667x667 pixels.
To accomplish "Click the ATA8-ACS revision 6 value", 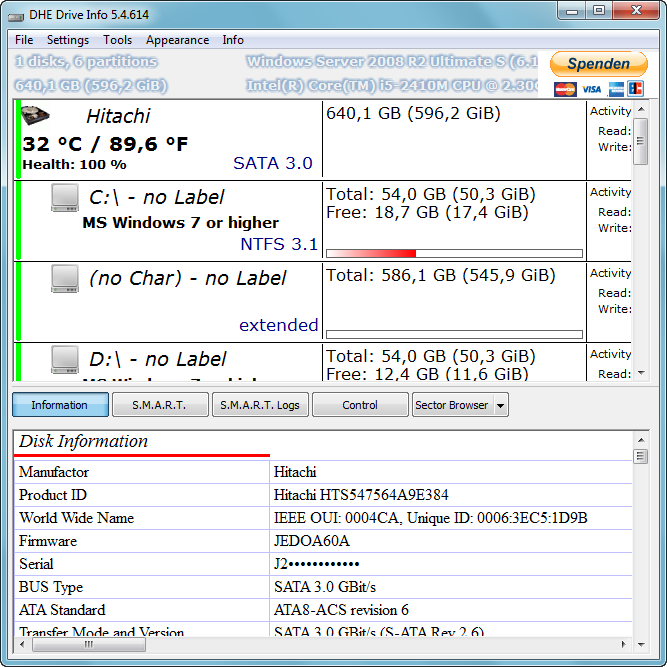I will tap(341, 610).
